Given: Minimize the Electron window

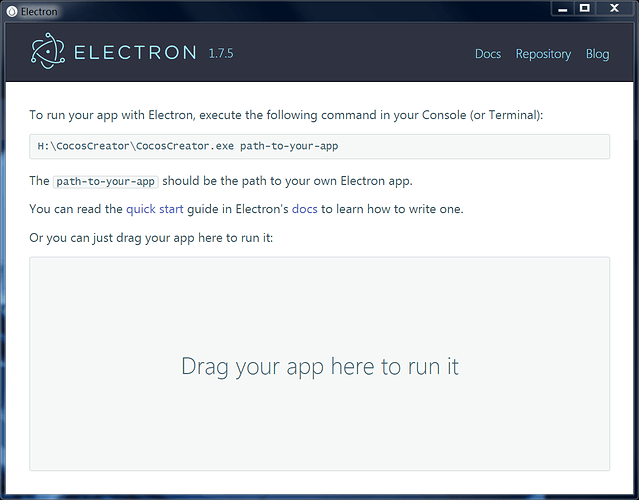Looking at the screenshot, I should pyautogui.click(x=563, y=9).
